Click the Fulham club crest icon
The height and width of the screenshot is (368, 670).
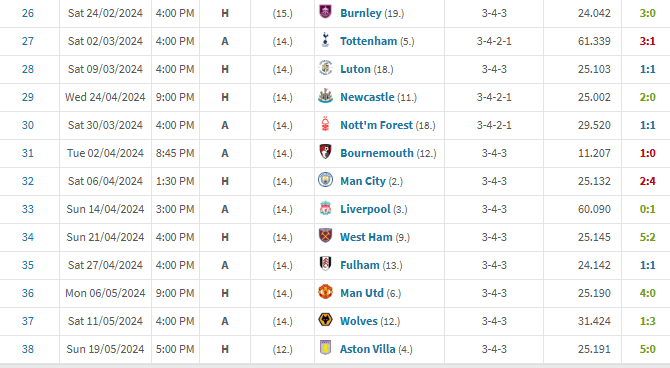tap(325, 264)
